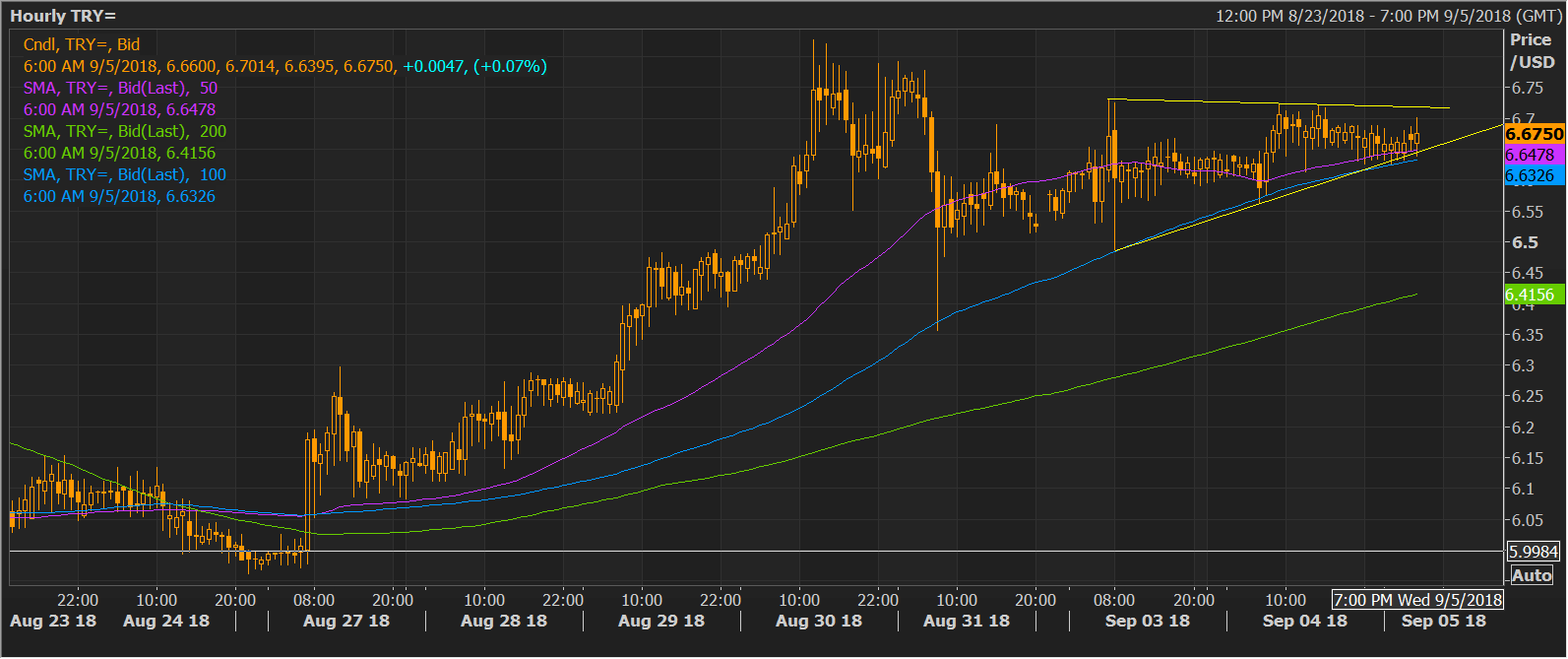
Task: Click the Sep 03 18 date label
Action: [x=1148, y=621]
